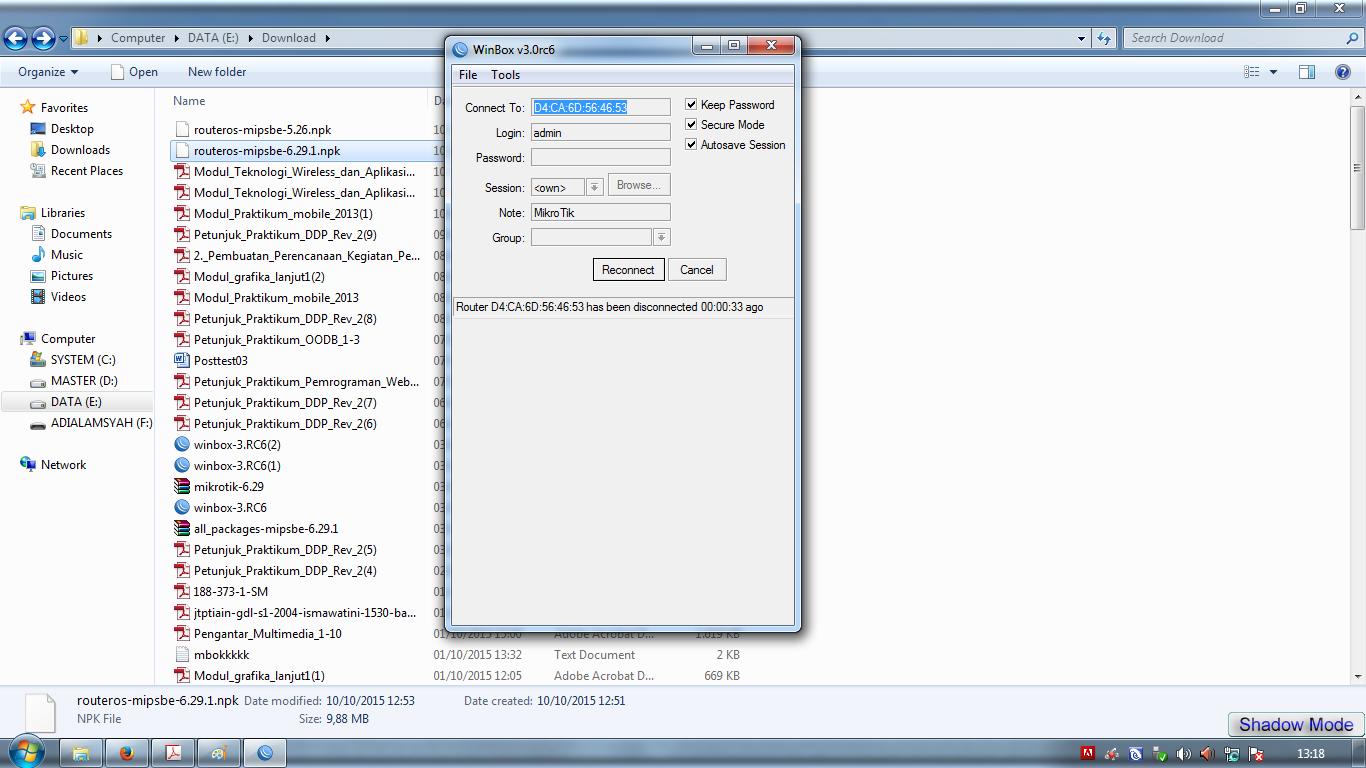Click the Explorer Help icon
This screenshot has width=1366, height=768.
pos(1343,72)
